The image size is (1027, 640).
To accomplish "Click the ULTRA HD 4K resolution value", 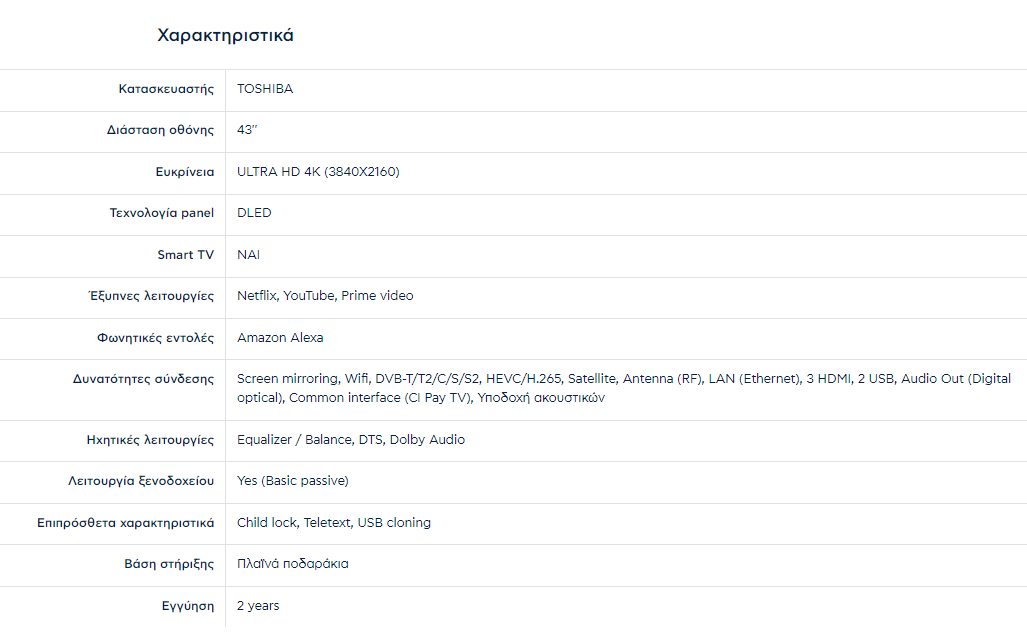I will (318, 172).
